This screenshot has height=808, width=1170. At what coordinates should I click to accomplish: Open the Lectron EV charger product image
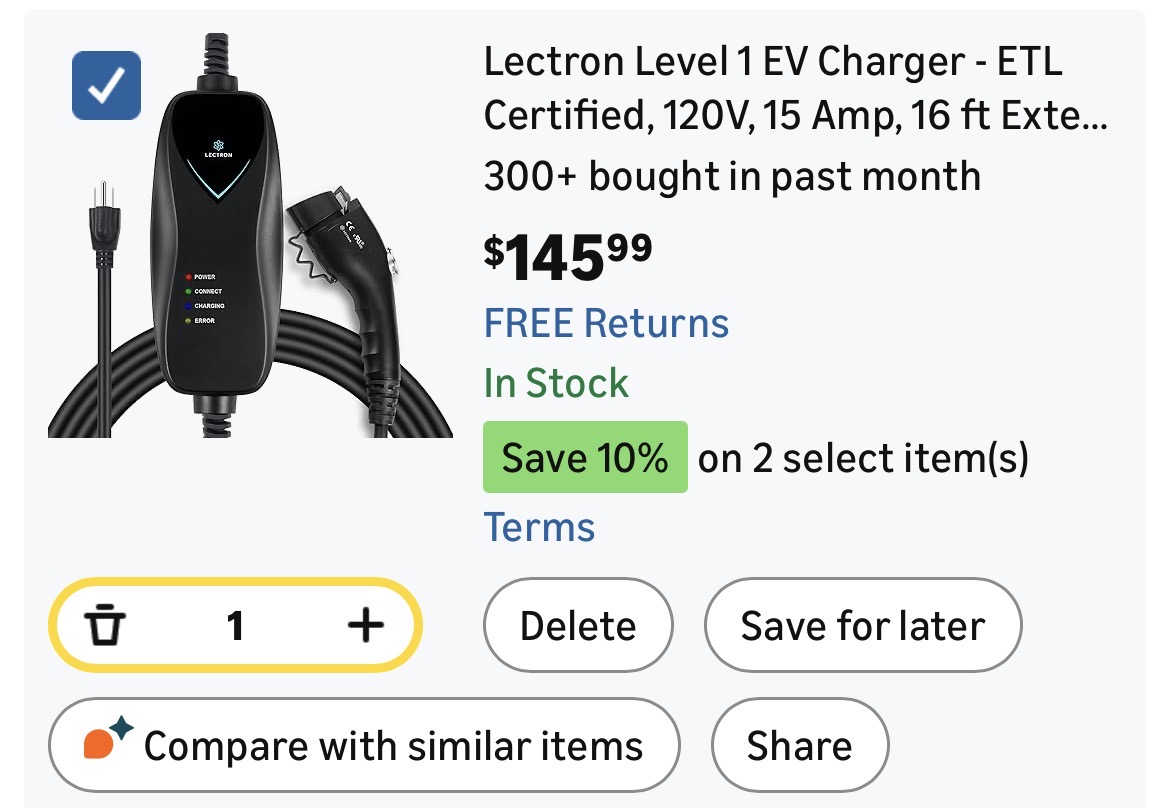[x=250, y=240]
